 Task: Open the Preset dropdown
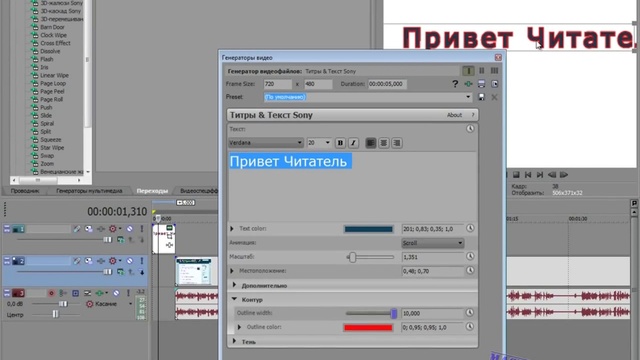468,97
